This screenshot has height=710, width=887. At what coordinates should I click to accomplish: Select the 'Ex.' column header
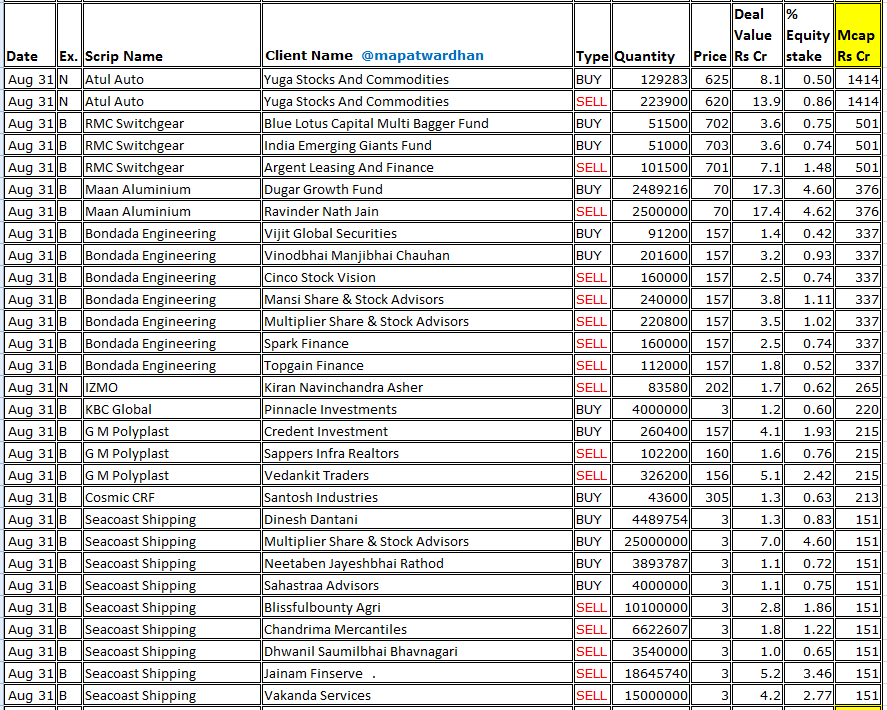pos(69,35)
